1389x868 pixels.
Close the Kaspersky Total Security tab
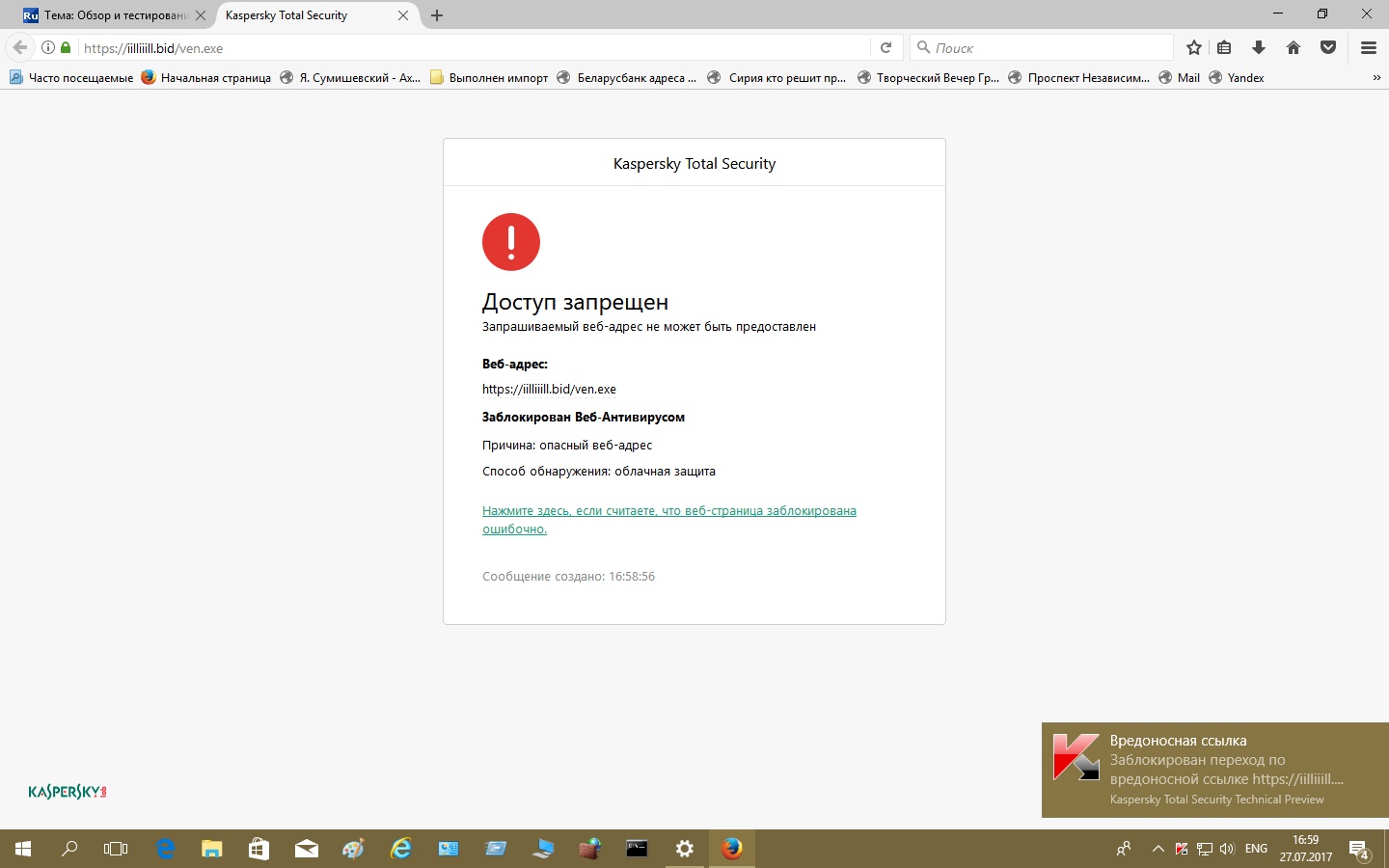coord(403,15)
